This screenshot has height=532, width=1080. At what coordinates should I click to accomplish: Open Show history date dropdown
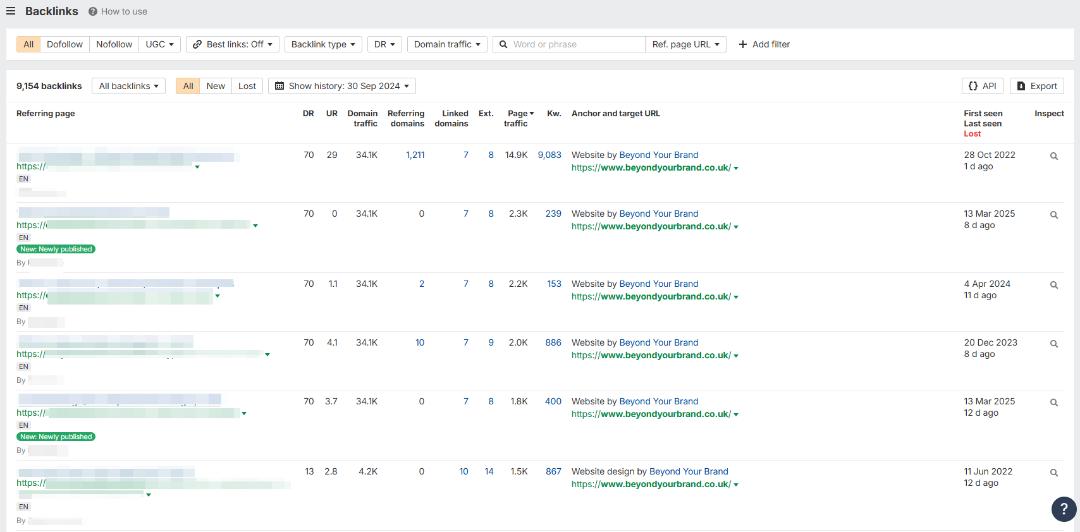pyautogui.click(x=341, y=86)
